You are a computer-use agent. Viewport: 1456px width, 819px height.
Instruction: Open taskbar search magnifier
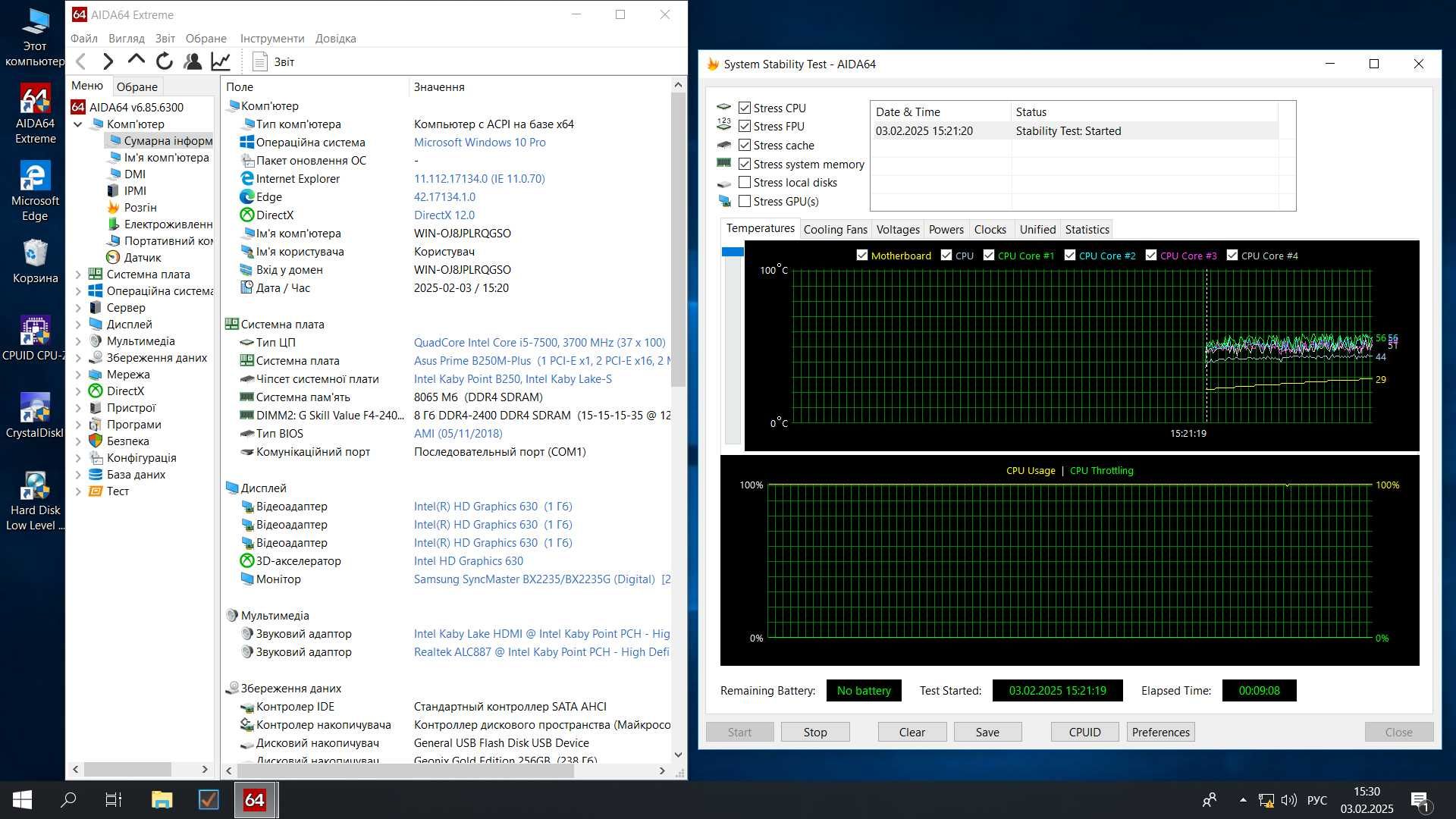point(68,799)
